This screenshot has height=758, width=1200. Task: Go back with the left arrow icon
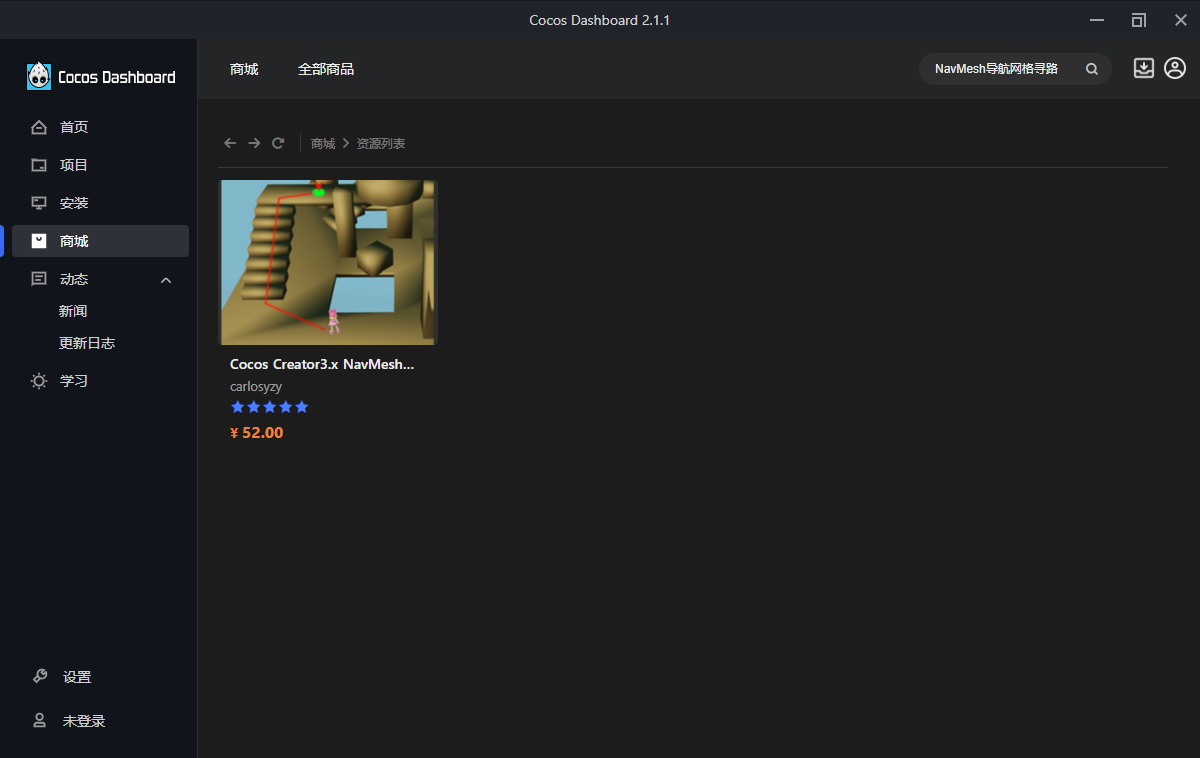[230, 143]
